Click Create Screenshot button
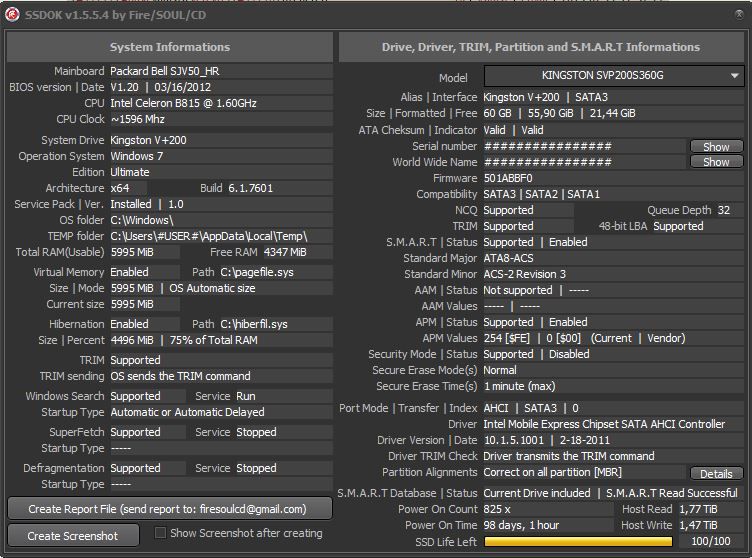Screen dimensions: 752x558 [73, 536]
